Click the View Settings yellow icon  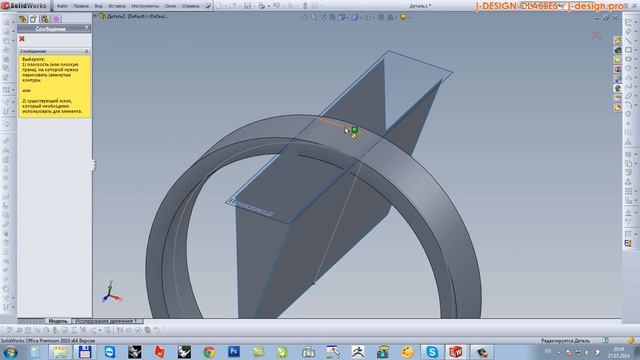[x=403, y=17]
